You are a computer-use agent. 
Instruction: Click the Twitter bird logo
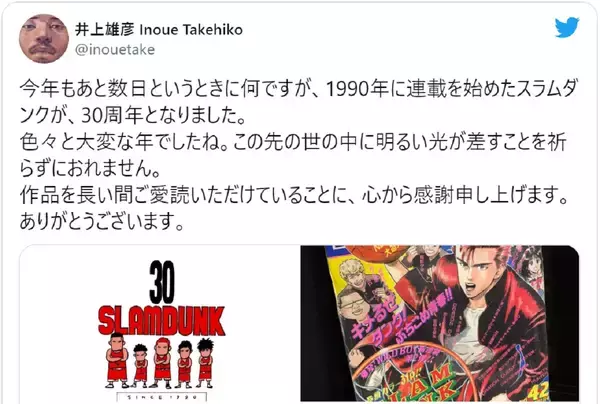[567, 27]
